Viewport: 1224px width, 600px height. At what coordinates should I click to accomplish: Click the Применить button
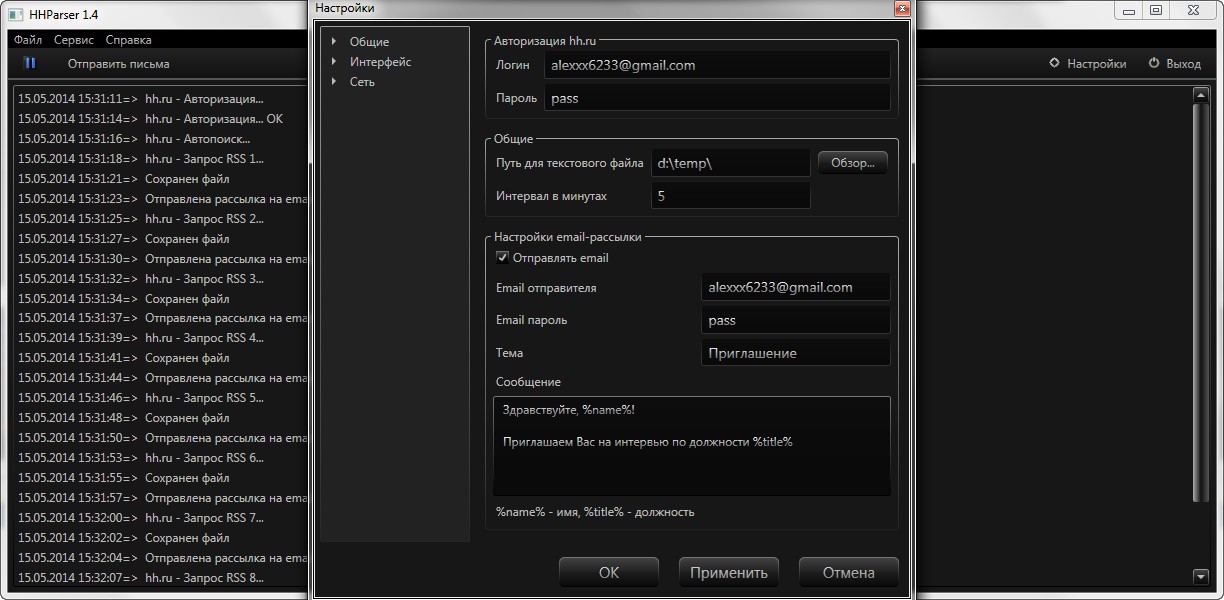tap(729, 572)
